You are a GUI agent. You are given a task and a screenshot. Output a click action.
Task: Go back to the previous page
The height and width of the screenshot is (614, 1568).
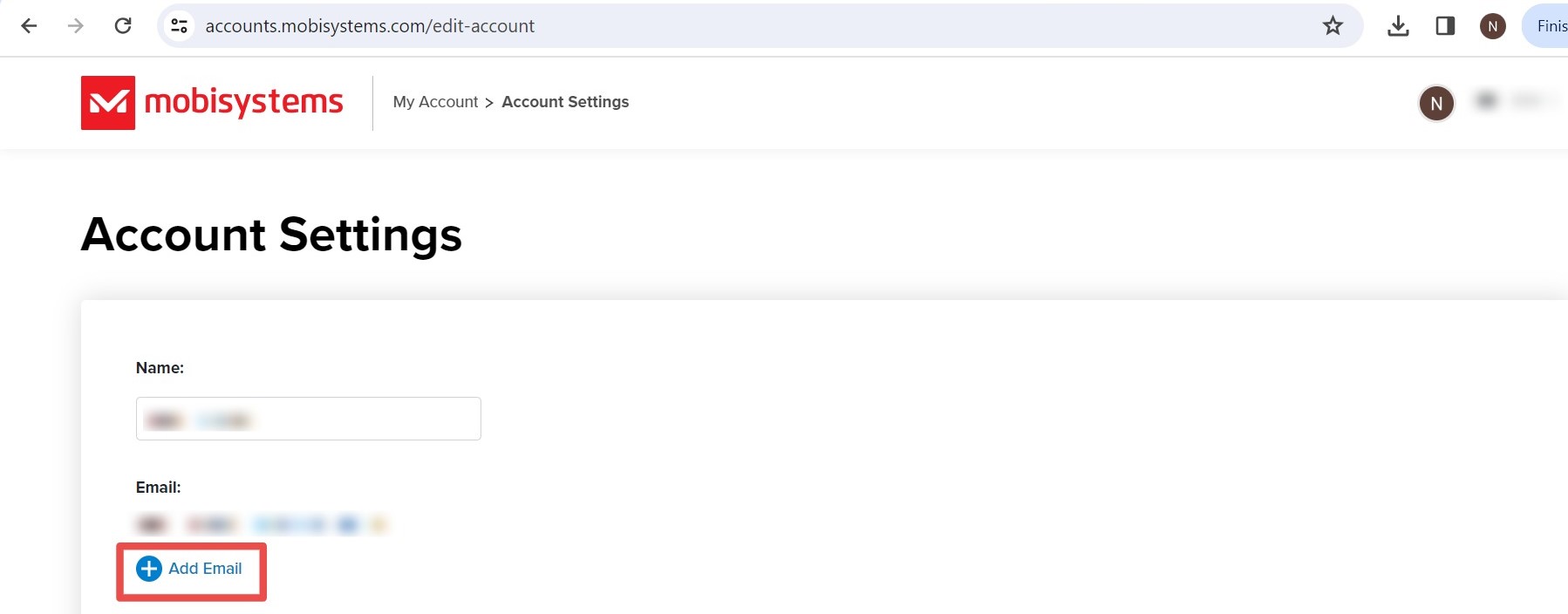(x=29, y=26)
